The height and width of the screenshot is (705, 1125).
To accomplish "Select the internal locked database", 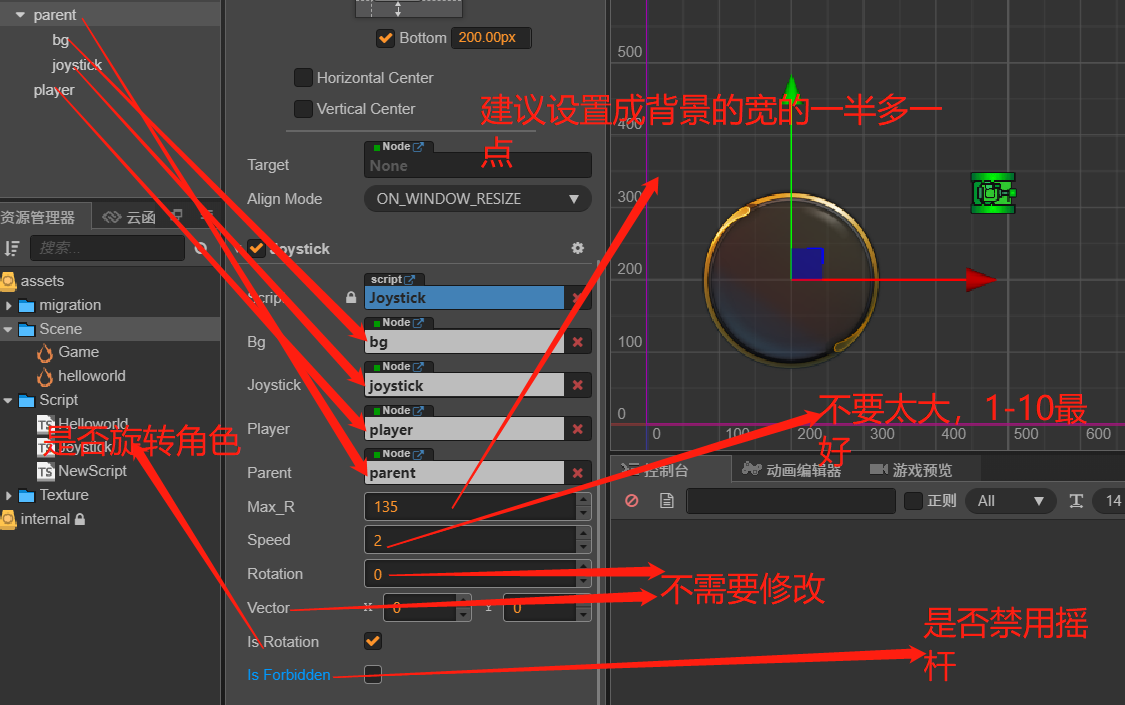I will 43,519.
